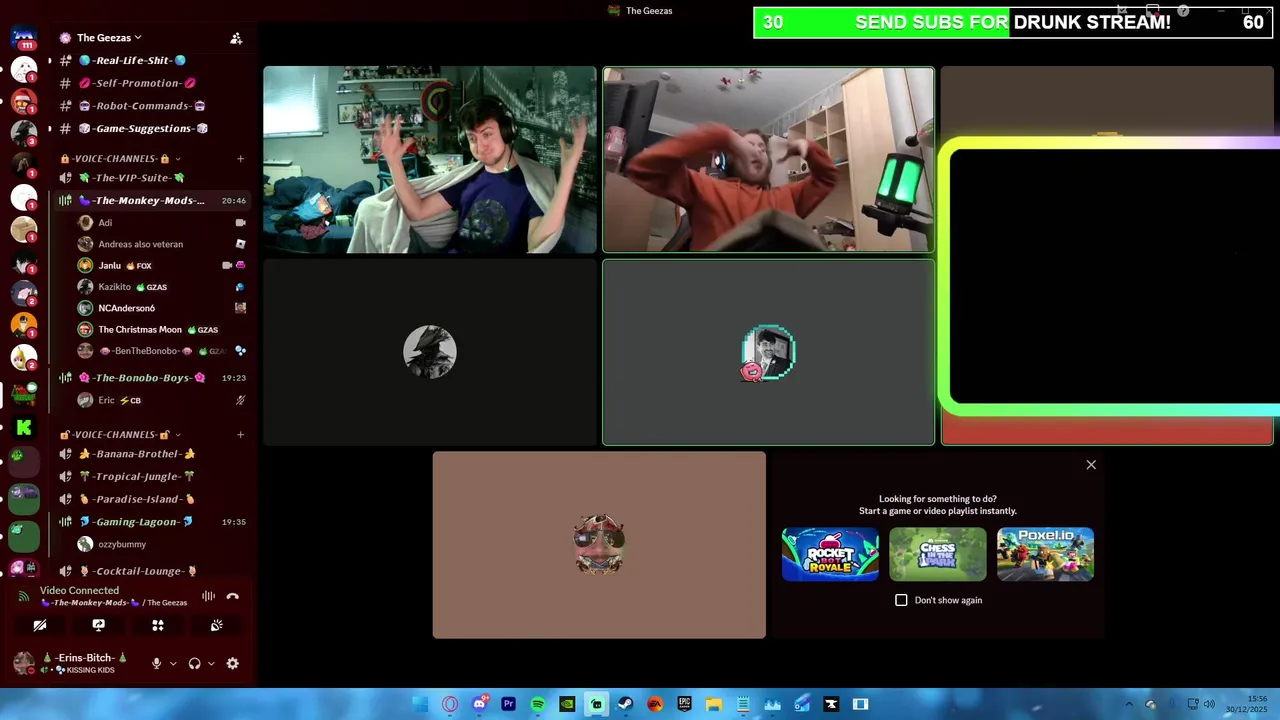Check the Don't show again box
The image size is (1280, 720).
tap(901, 600)
